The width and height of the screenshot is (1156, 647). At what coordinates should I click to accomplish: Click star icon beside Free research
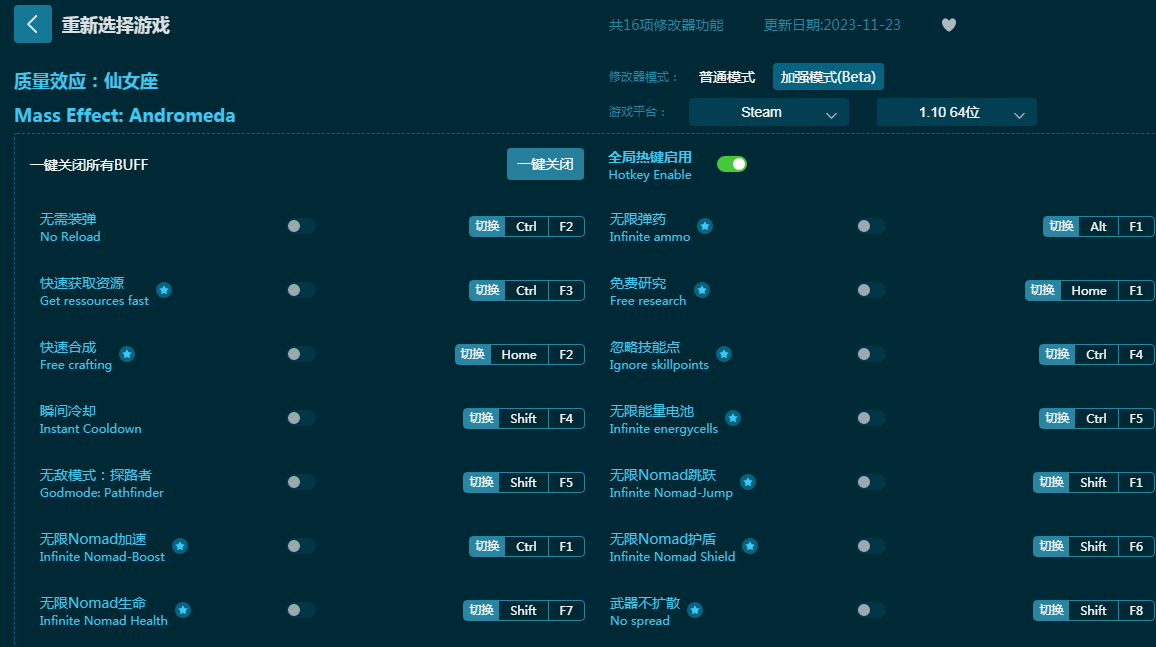[702, 290]
